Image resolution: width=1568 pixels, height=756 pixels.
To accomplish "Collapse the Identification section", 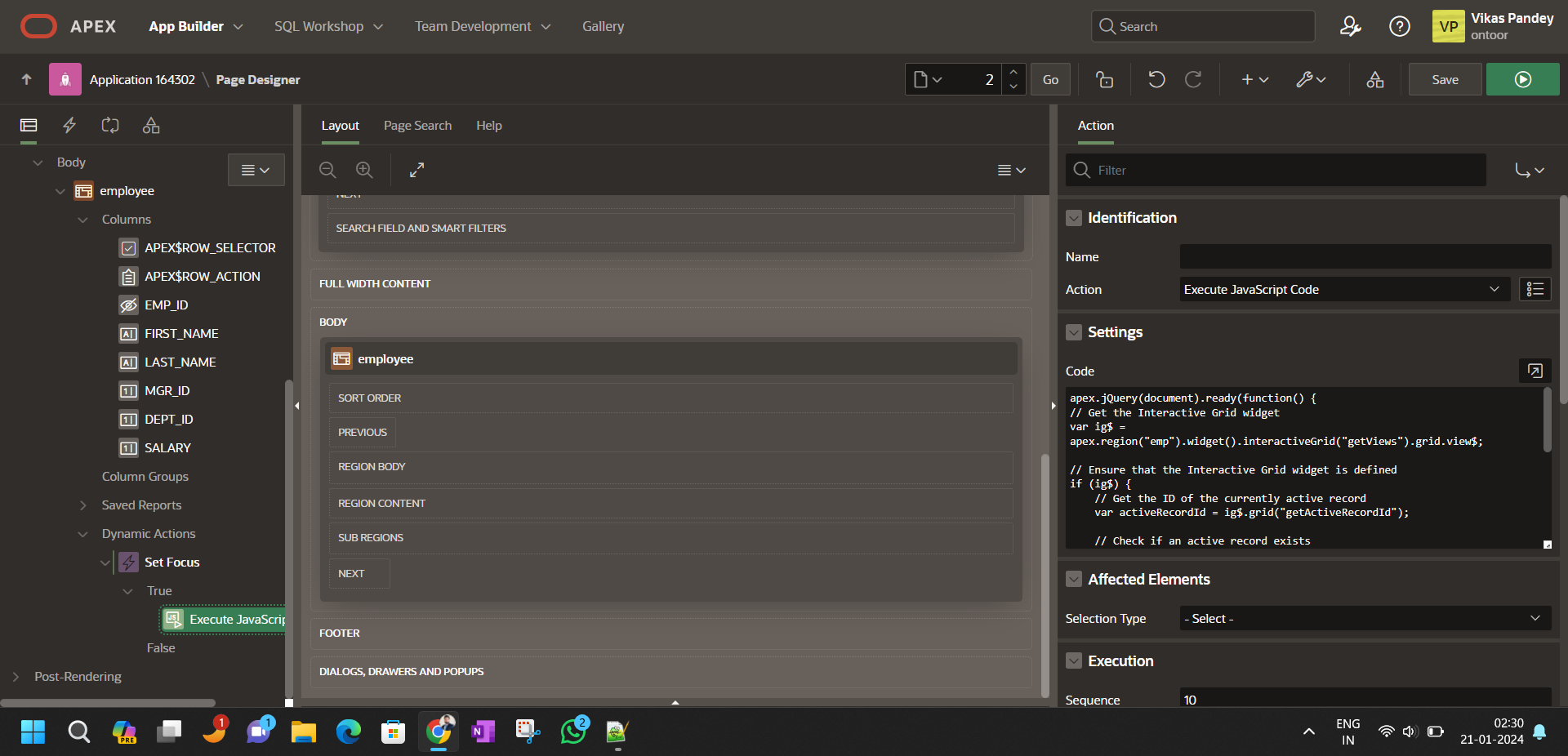I will (x=1074, y=218).
